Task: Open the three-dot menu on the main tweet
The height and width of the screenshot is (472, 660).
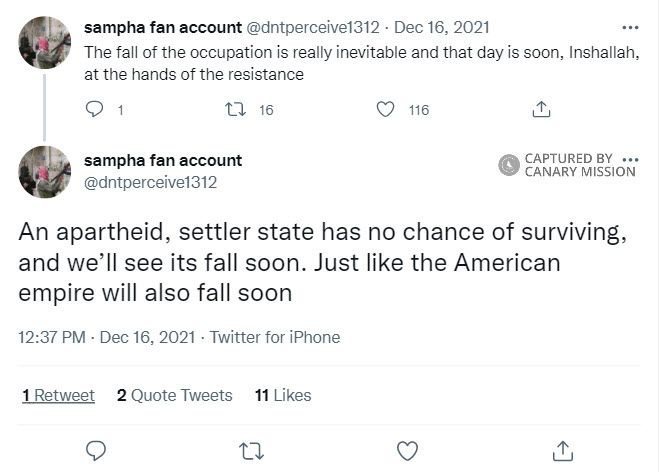Action: point(630,159)
